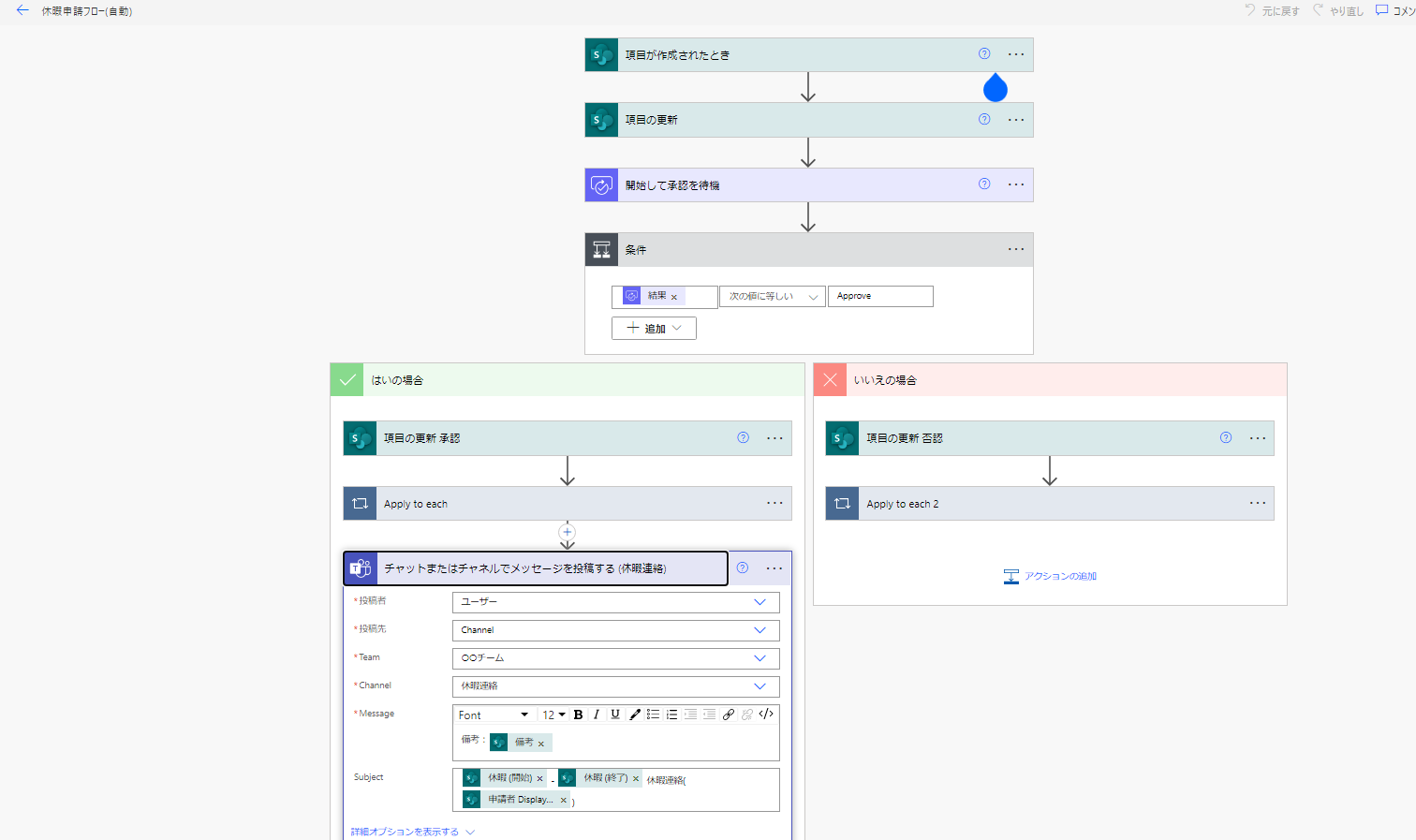Viewport: 1416px width, 840px height.
Task: Click the Approve value input field
Action: 880,296
